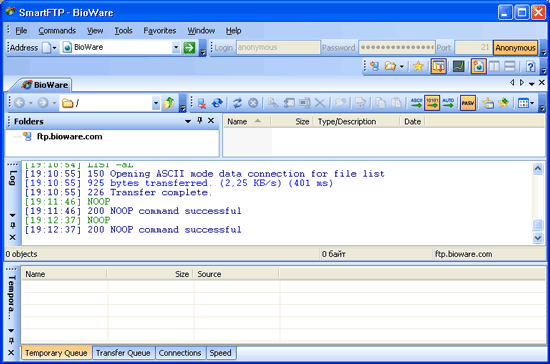Click the reconnect globe arrows icon
The height and width of the screenshot is (364, 550).
217,103
